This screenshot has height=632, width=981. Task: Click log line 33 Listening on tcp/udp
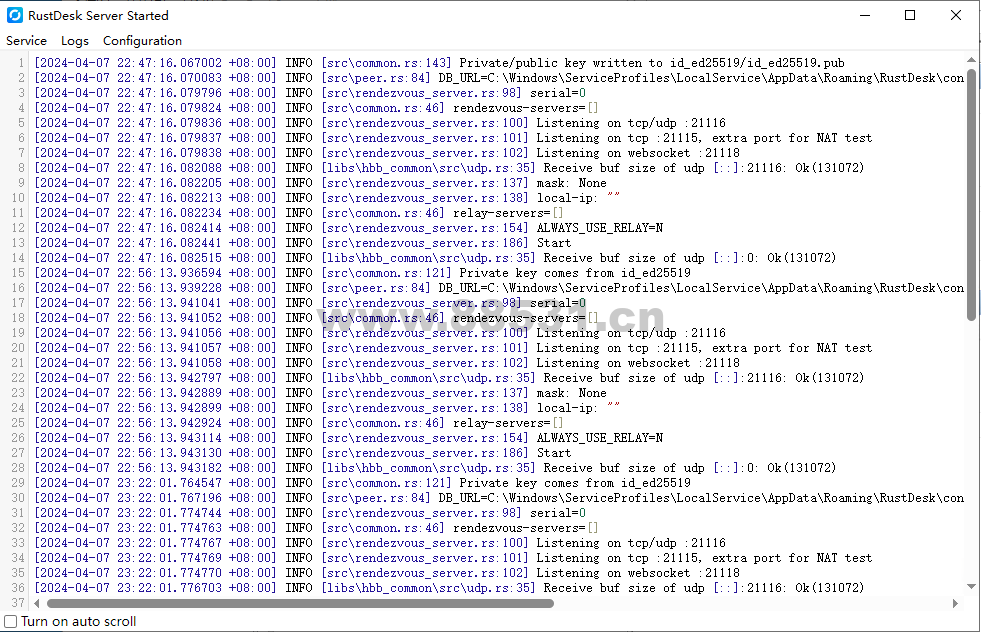click(x=380, y=543)
